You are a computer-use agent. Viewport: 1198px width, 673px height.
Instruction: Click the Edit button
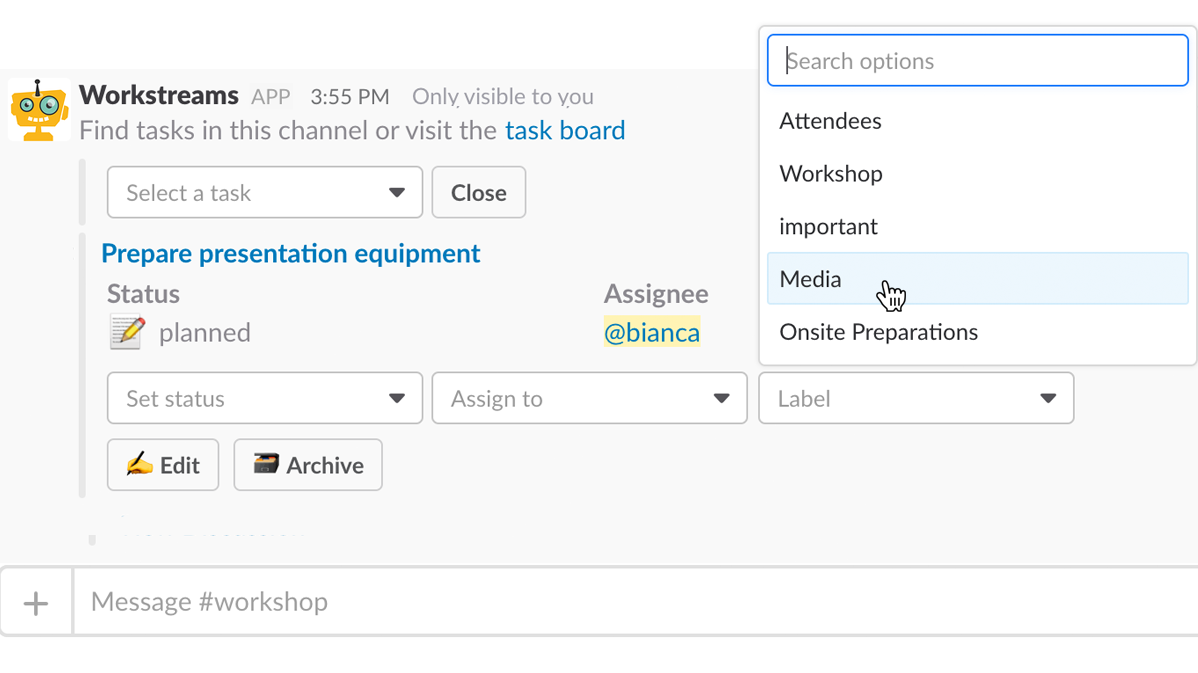(163, 465)
